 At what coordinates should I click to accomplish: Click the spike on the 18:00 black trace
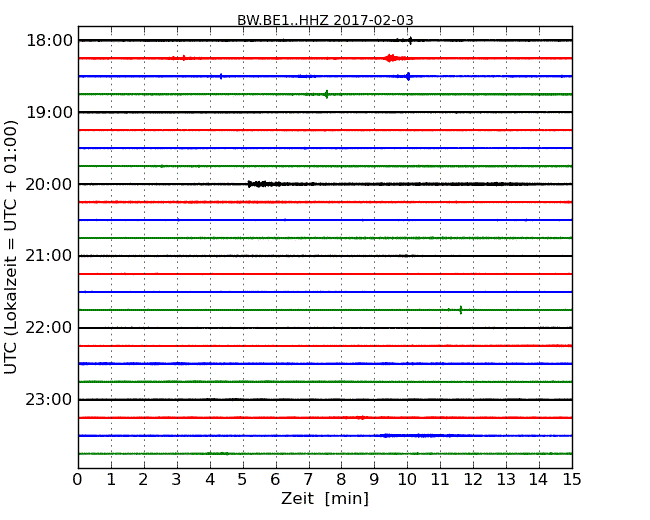tap(410, 40)
